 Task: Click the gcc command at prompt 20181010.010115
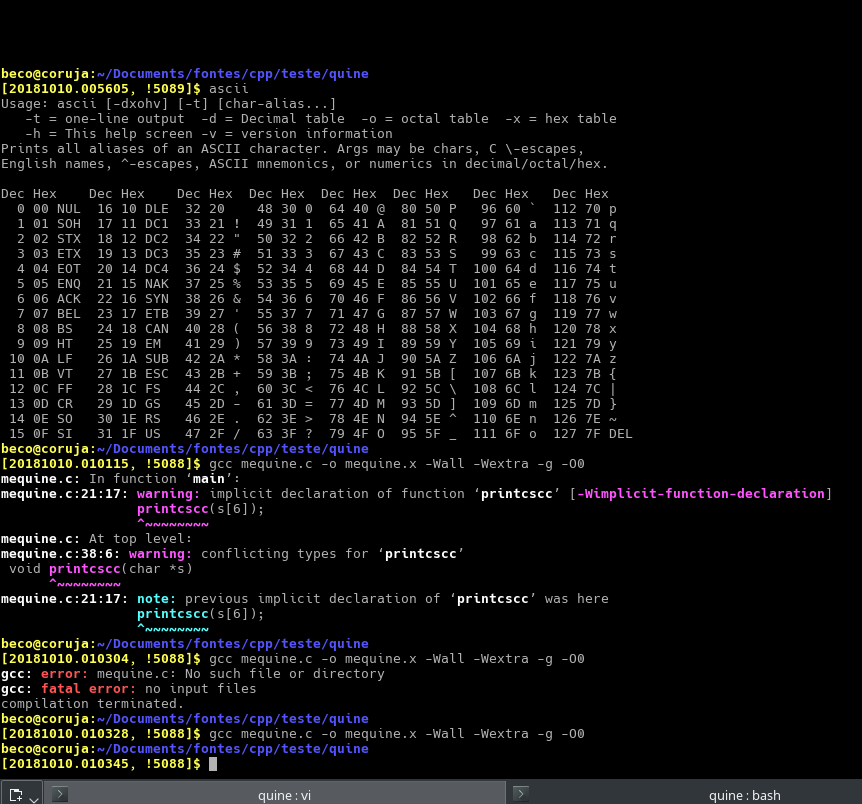[396, 464]
